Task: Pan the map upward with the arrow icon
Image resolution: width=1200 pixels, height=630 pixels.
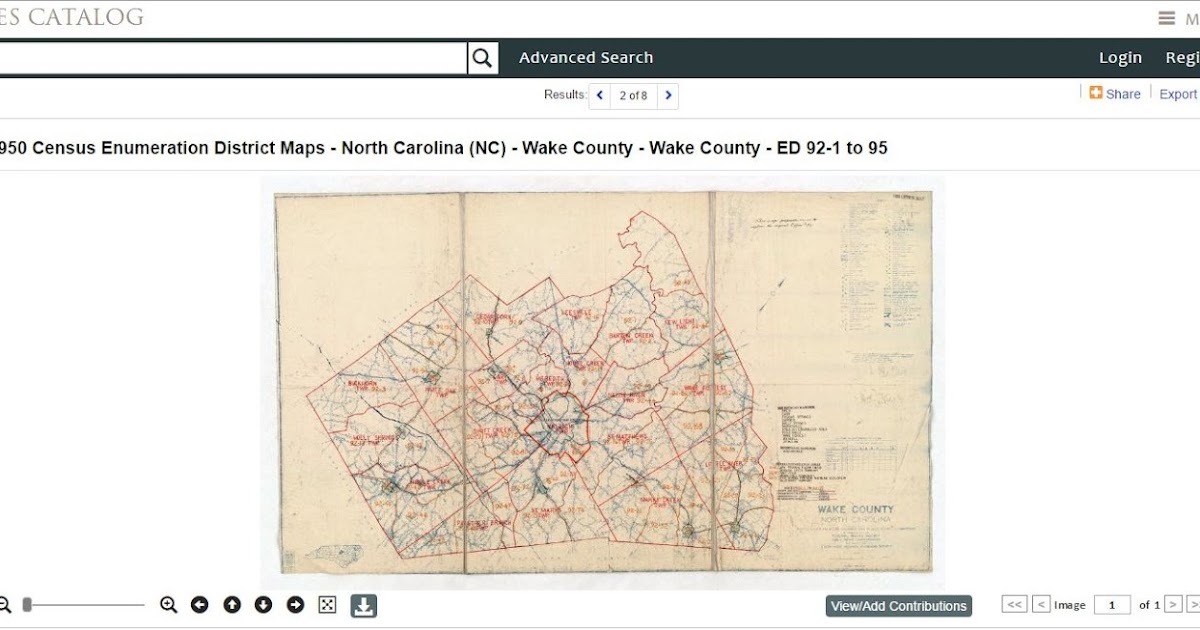Action: 232,604
